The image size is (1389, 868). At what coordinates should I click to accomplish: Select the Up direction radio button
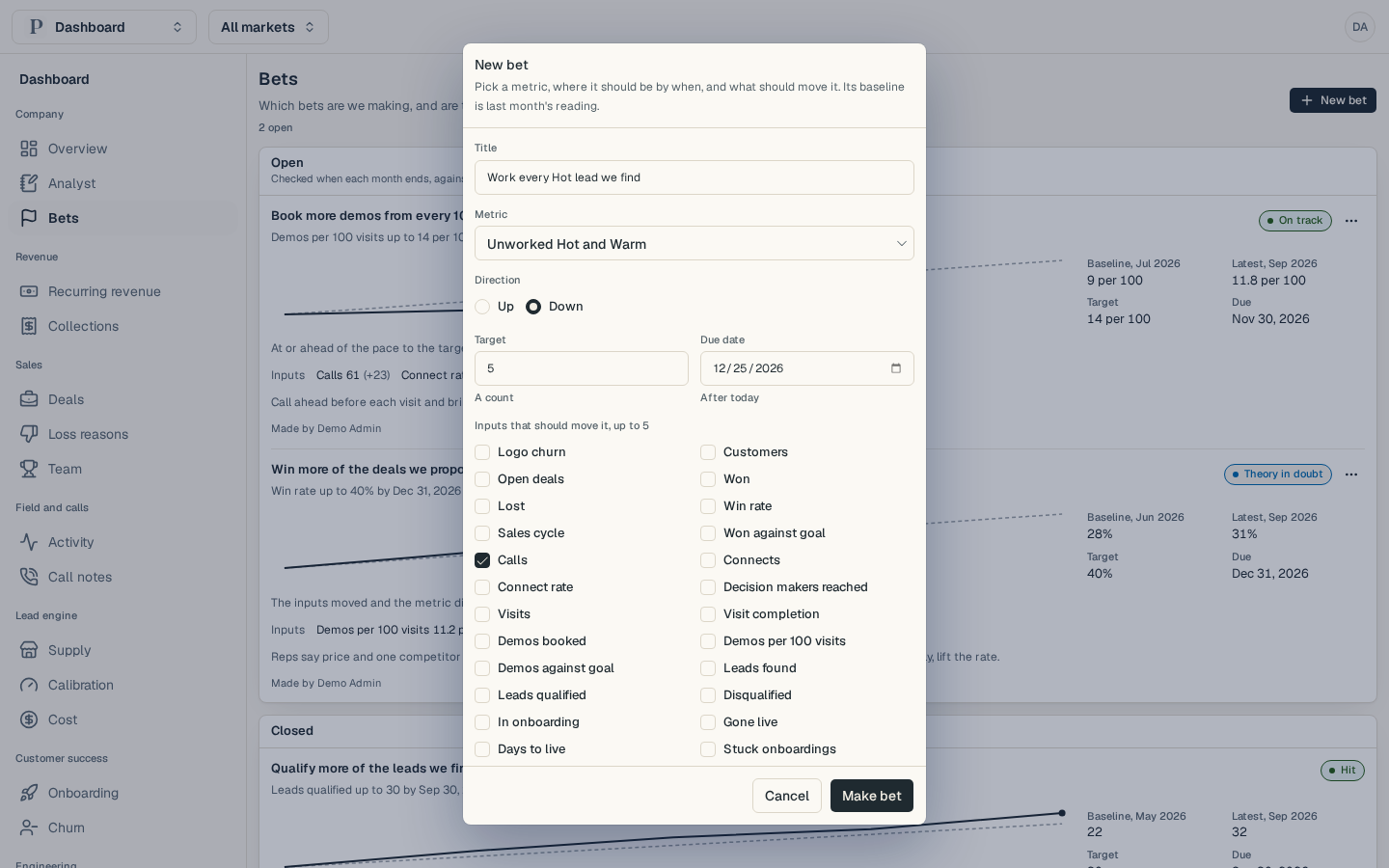[x=482, y=307]
